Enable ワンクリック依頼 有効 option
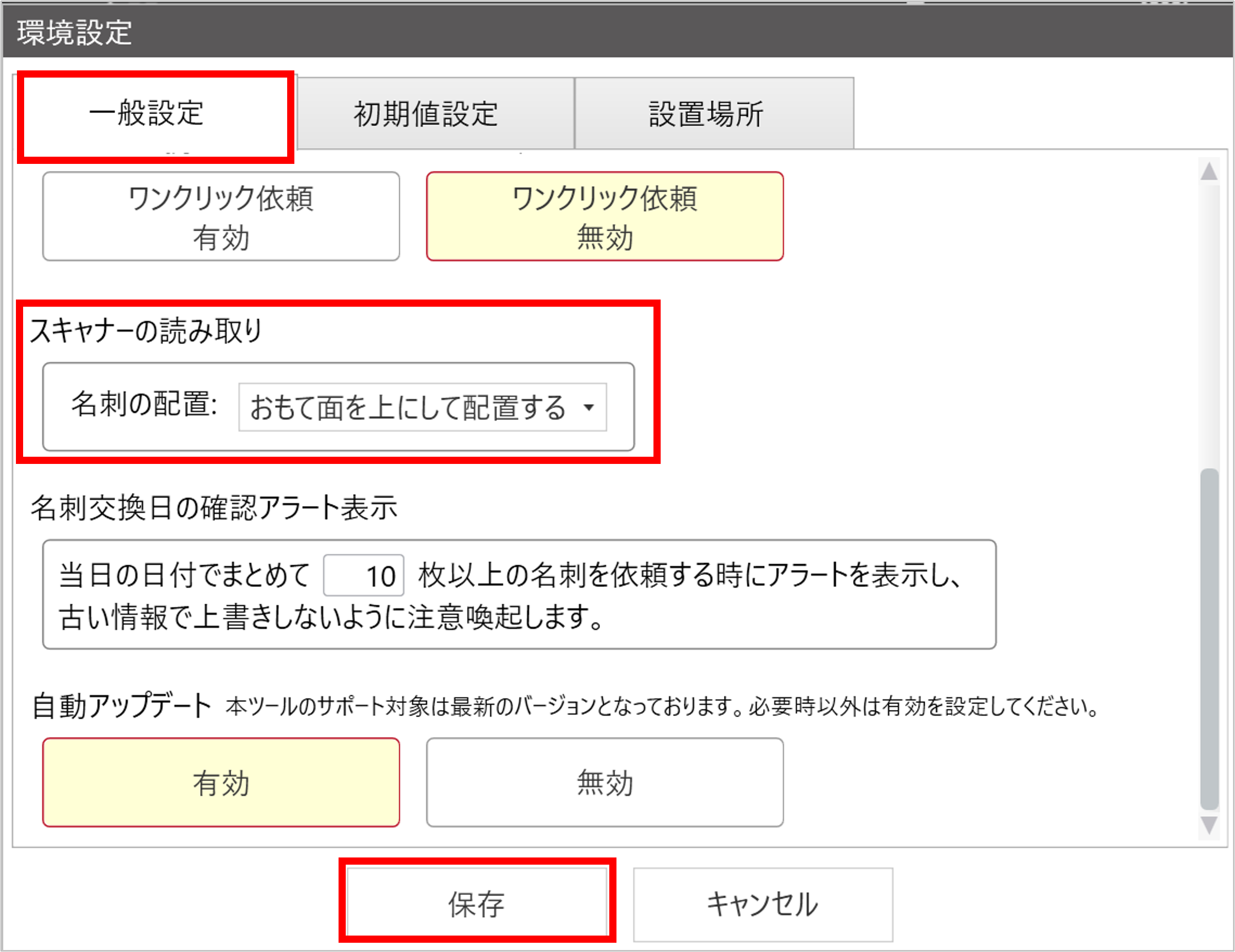 coord(220,217)
